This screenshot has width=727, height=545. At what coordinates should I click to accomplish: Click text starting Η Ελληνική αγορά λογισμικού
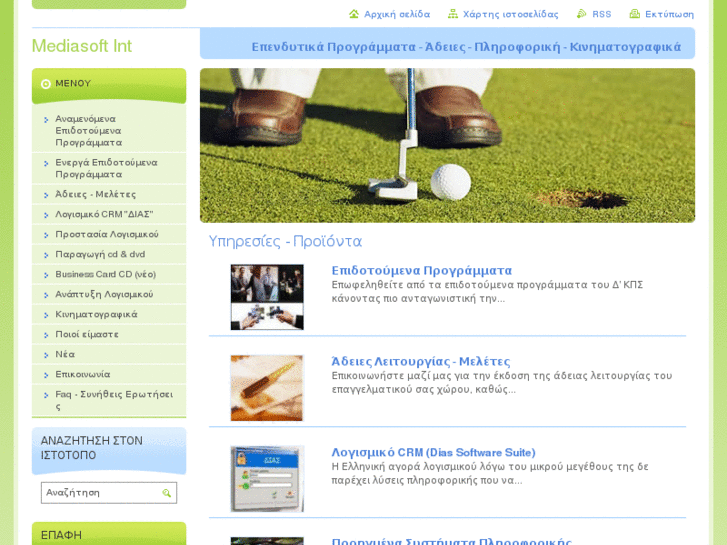tap(490, 473)
